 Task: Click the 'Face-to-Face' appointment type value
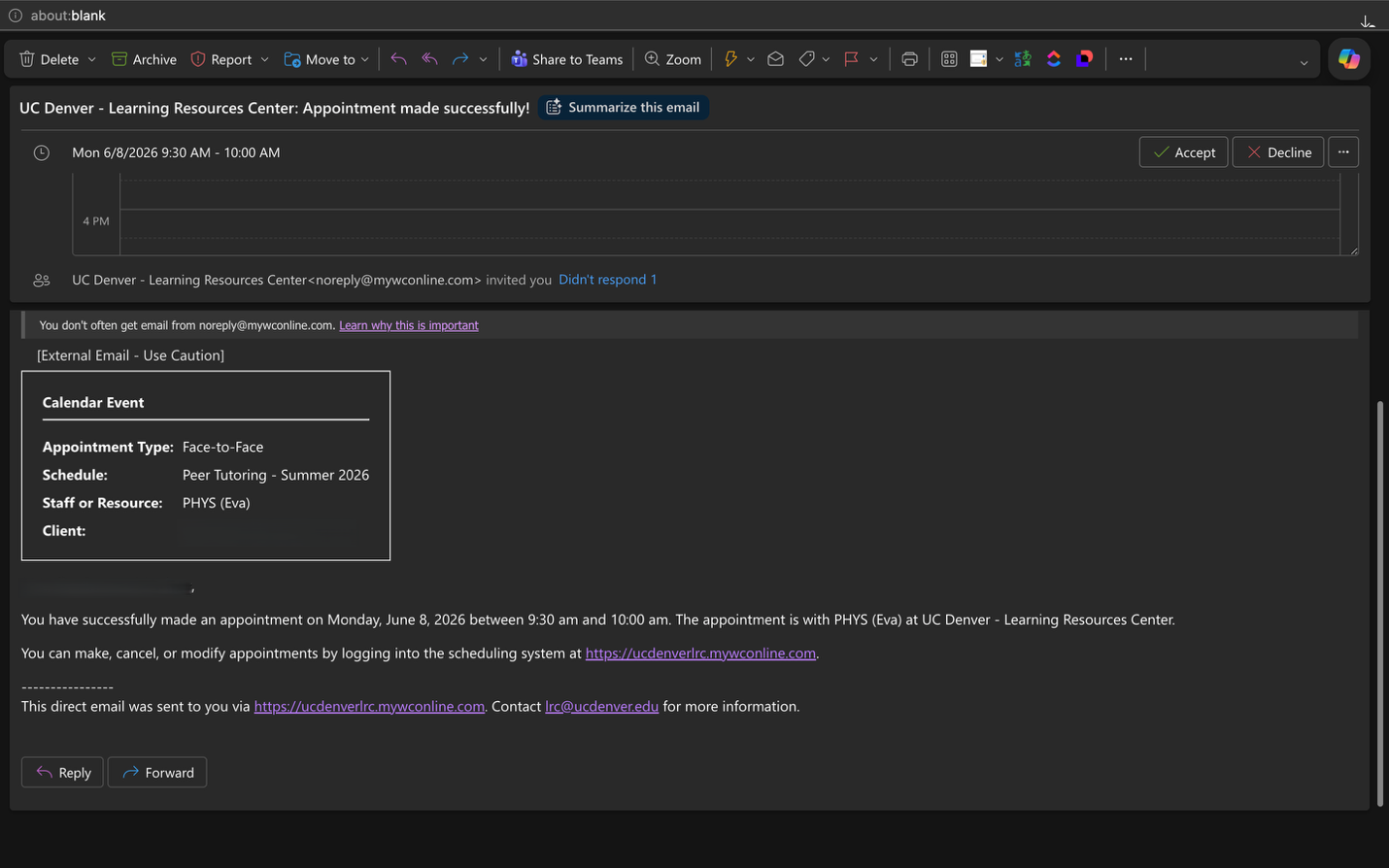click(x=222, y=447)
